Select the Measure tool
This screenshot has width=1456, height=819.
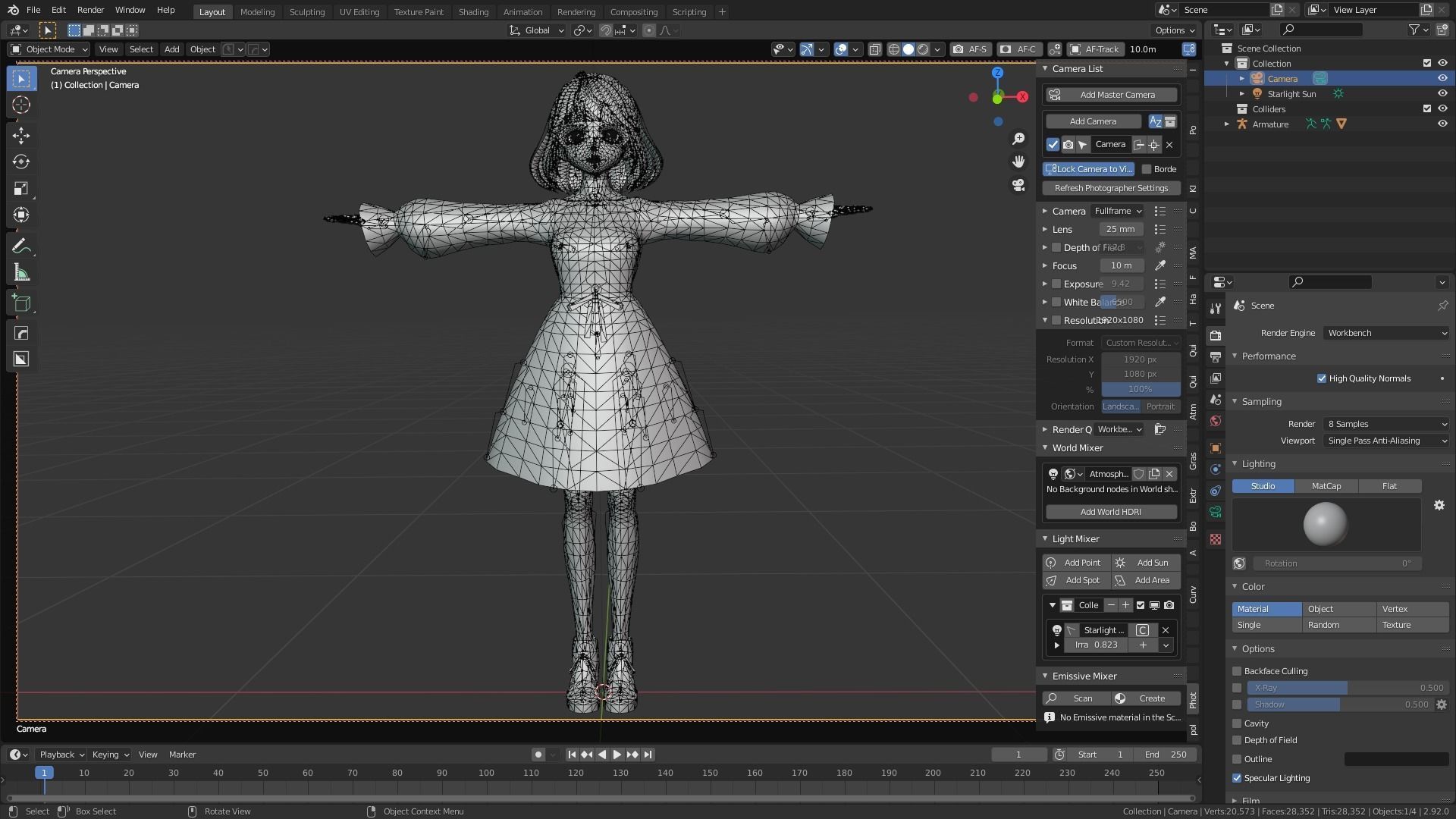point(21,273)
